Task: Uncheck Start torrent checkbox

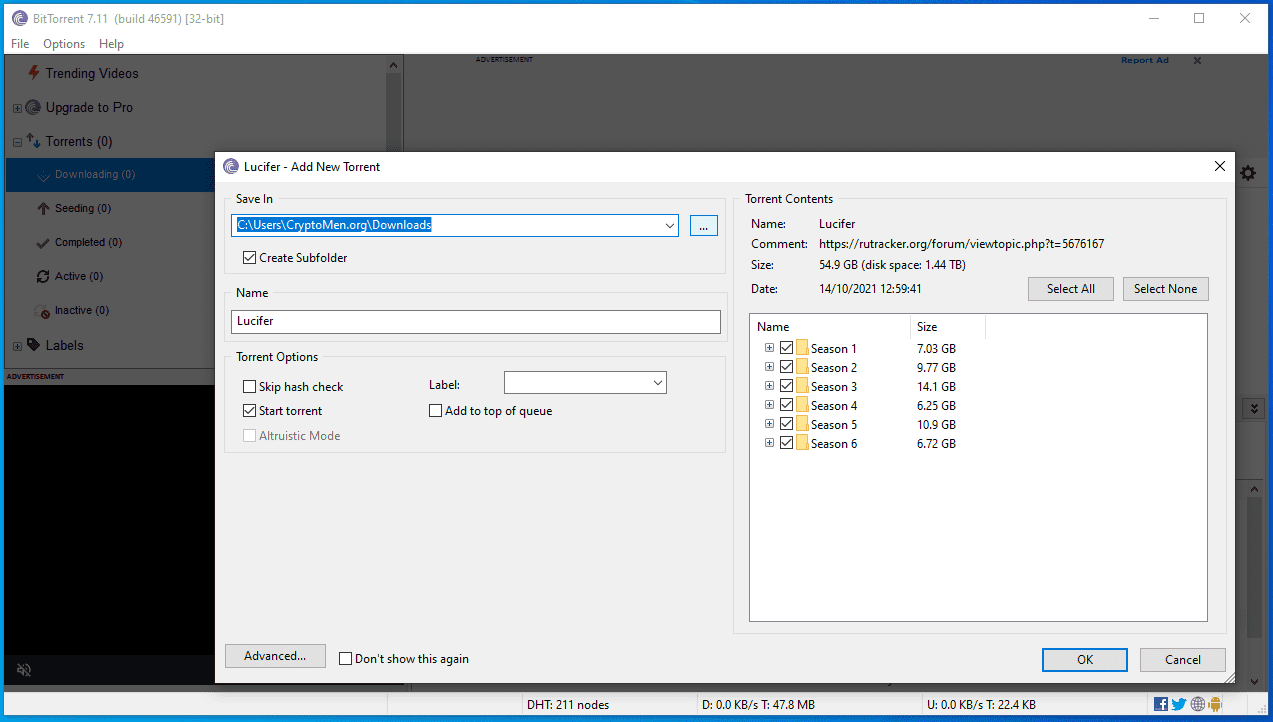Action: [x=250, y=410]
